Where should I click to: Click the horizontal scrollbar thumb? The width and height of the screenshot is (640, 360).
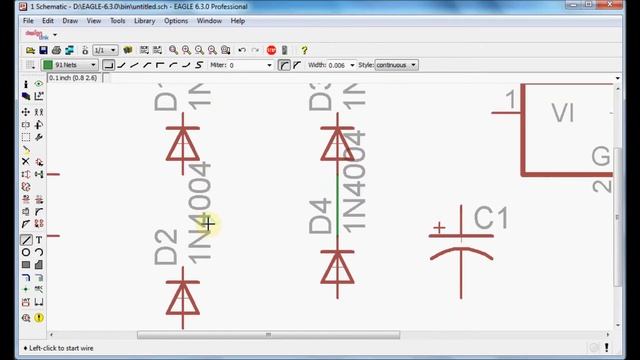[268, 335]
